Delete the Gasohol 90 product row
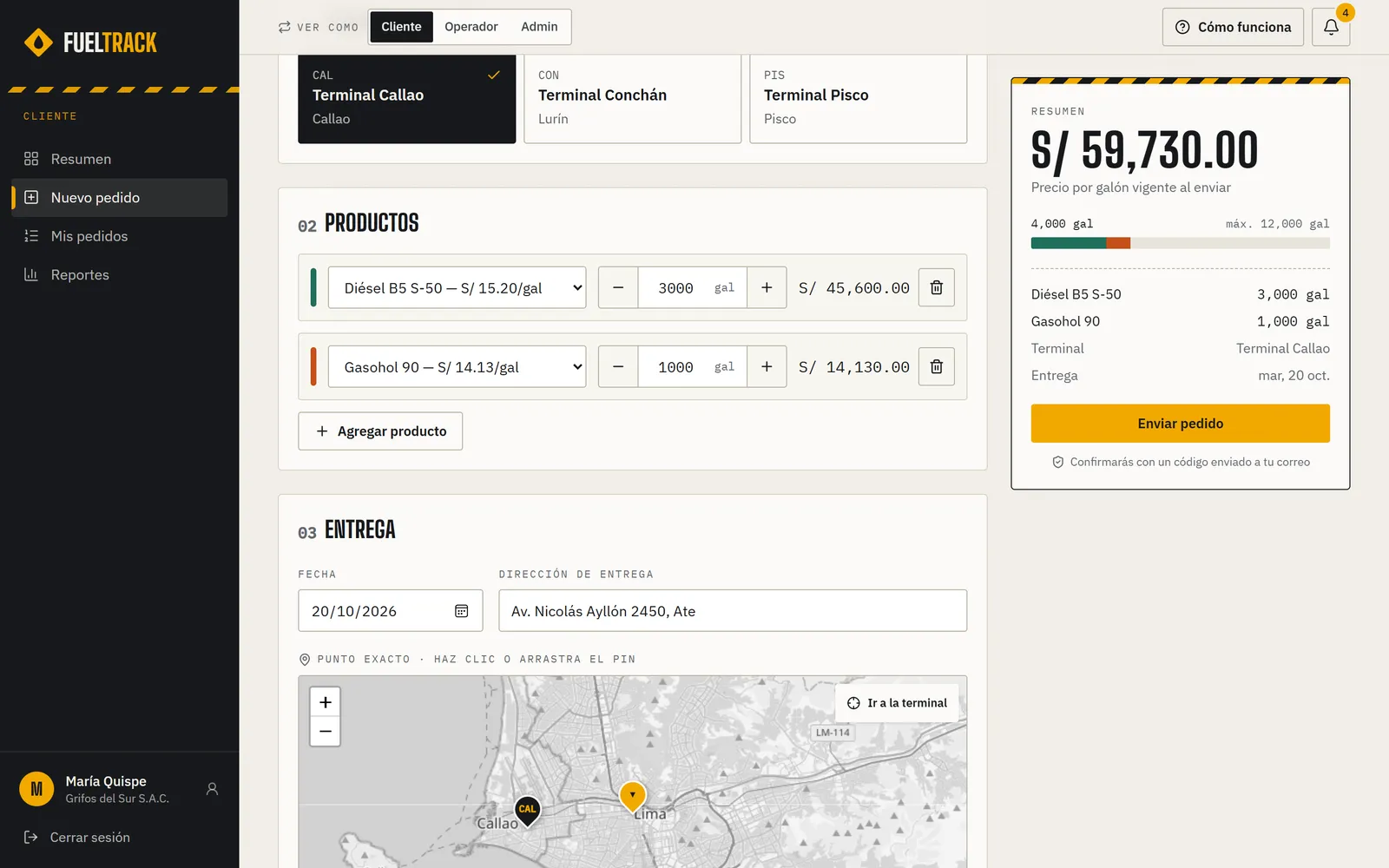This screenshot has width=1389, height=868. (937, 366)
